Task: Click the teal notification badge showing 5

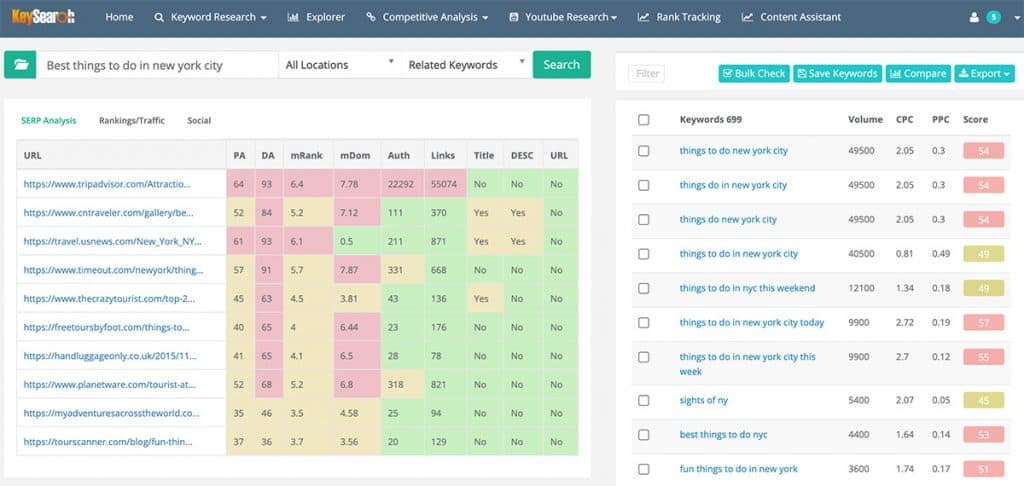Action: click(x=993, y=18)
